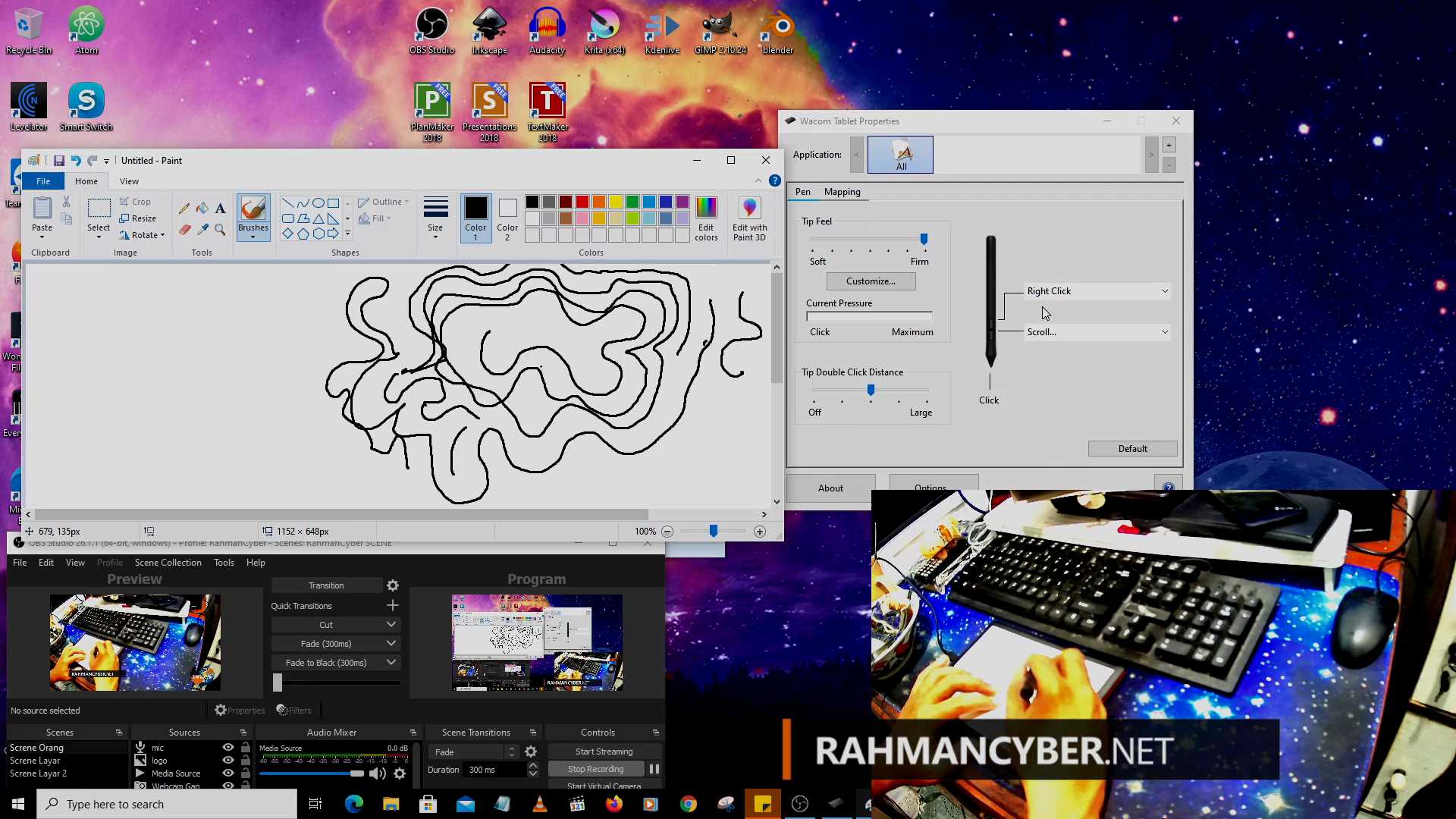Open VLC from the taskbar

click(x=540, y=804)
